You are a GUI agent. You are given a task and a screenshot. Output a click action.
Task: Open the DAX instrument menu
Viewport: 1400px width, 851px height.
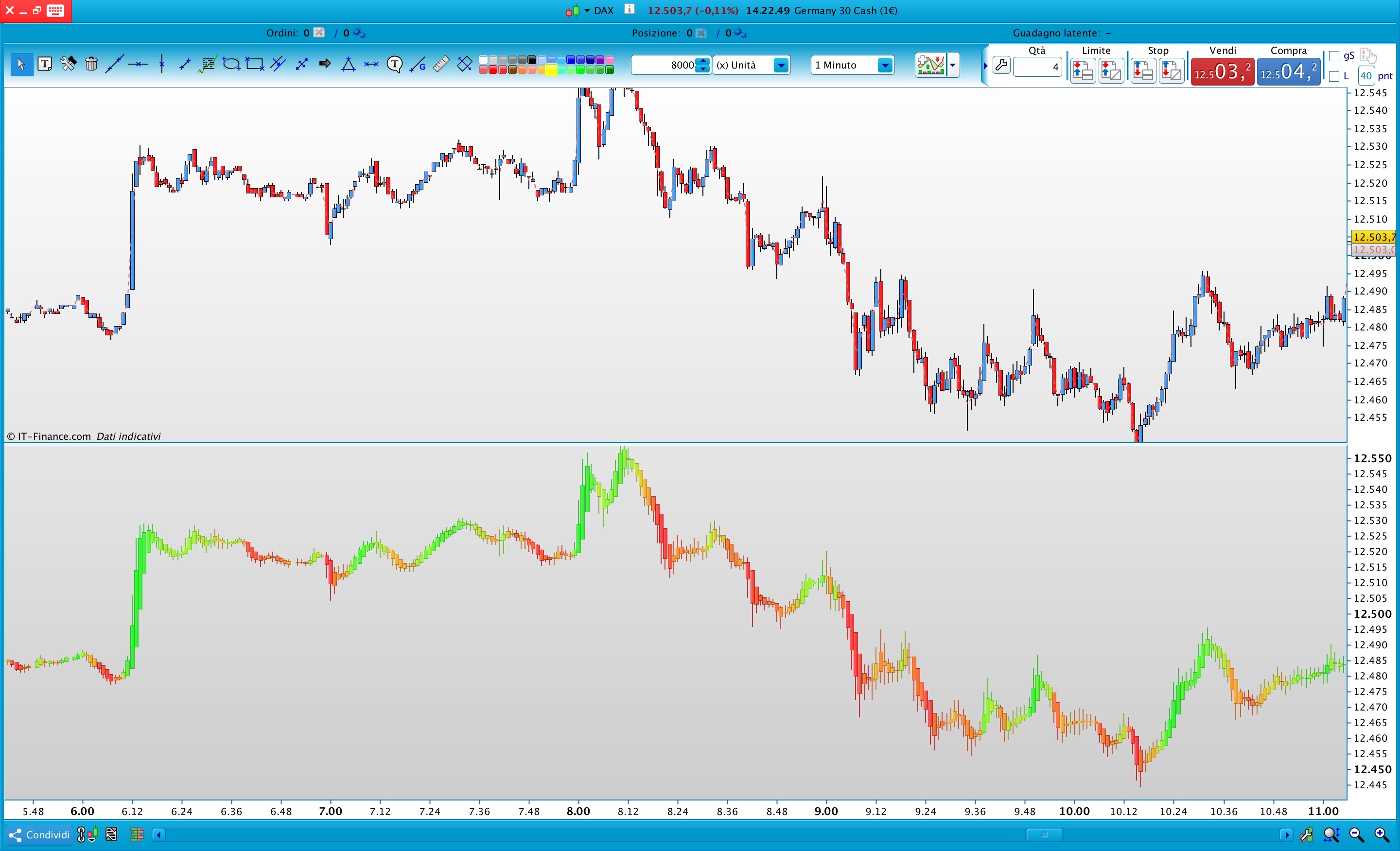click(x=603, y=10)
